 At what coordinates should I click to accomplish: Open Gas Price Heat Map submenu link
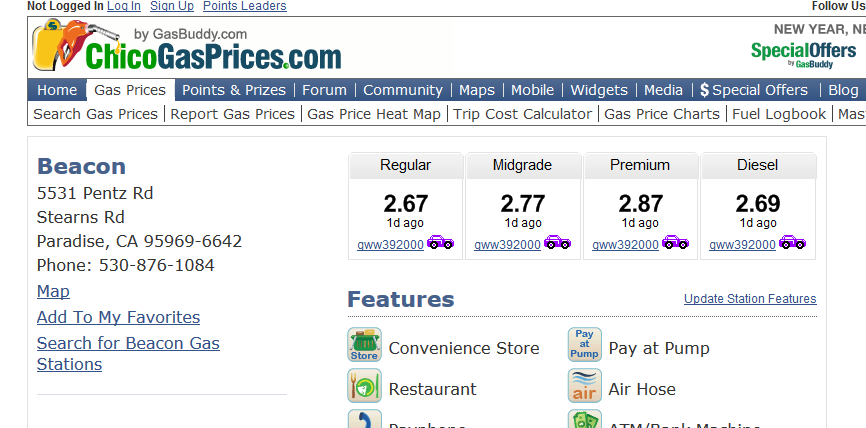[x=374, y=114]
